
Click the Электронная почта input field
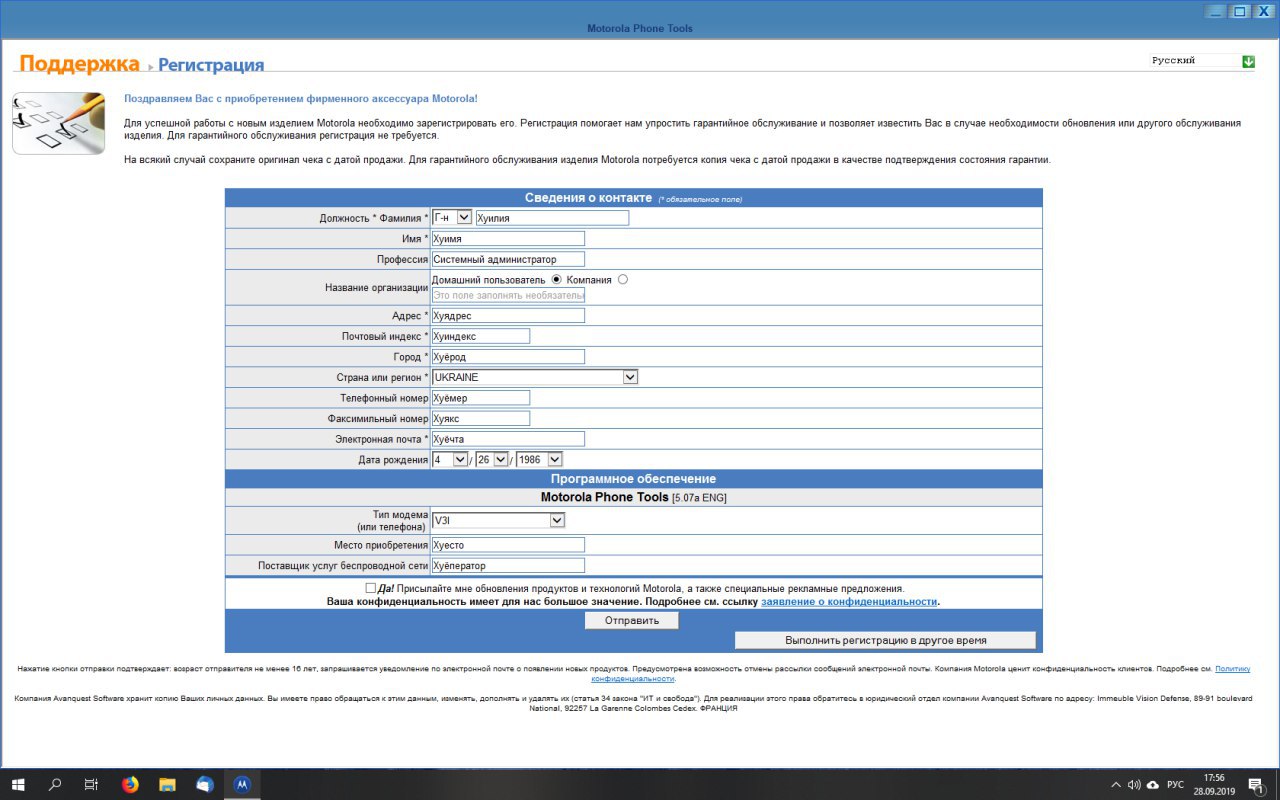508,438
